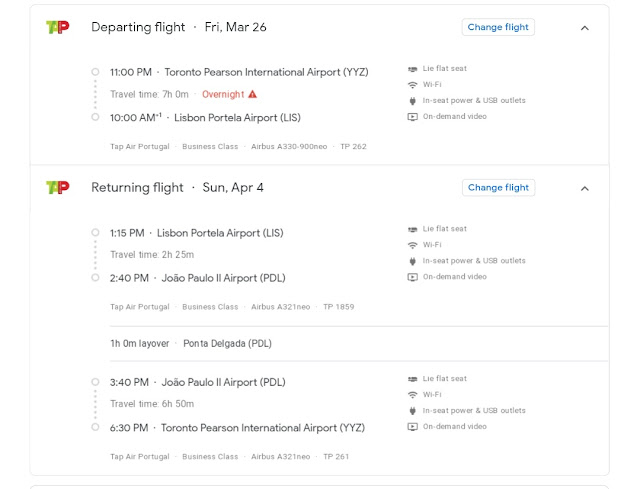Click the Overnight label in departing flight
640x489 pixels.
point(222,94)
